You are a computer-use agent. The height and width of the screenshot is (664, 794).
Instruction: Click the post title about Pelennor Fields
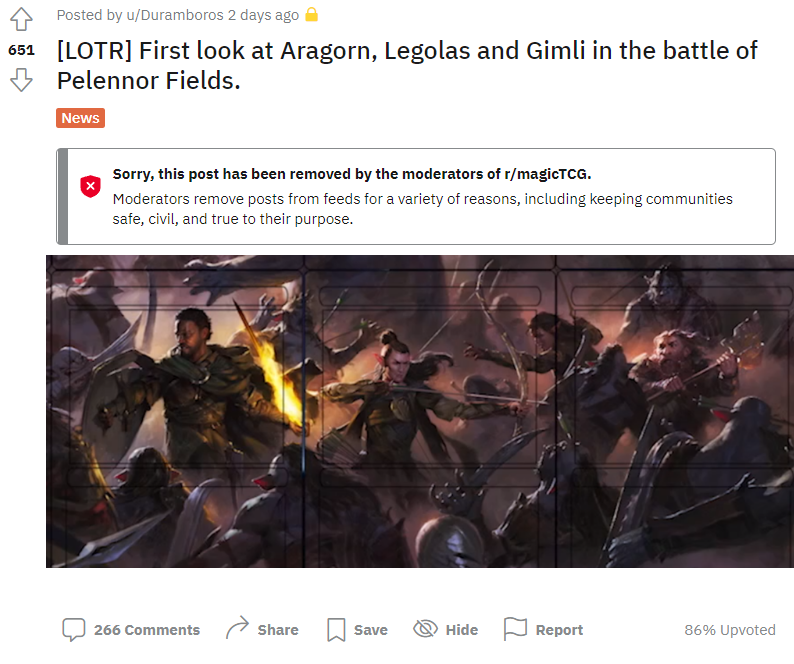407,65
